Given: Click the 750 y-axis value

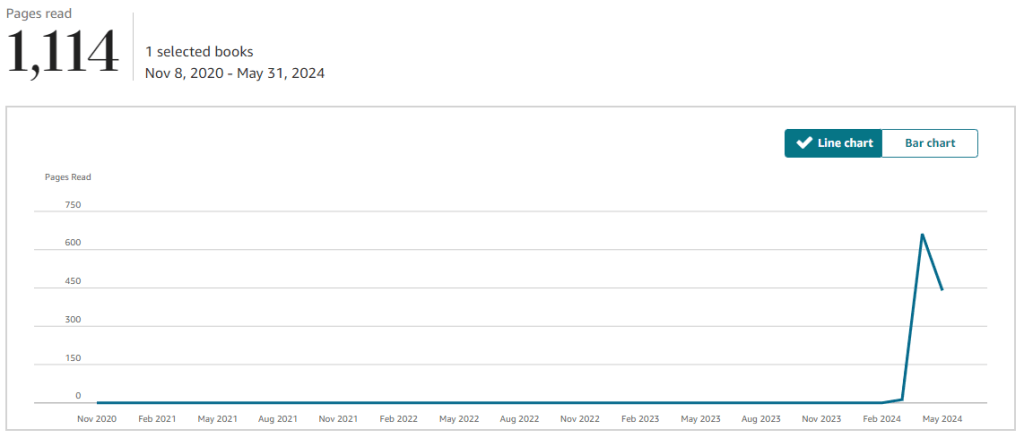Looking at the screenshot, I should 72,205.
